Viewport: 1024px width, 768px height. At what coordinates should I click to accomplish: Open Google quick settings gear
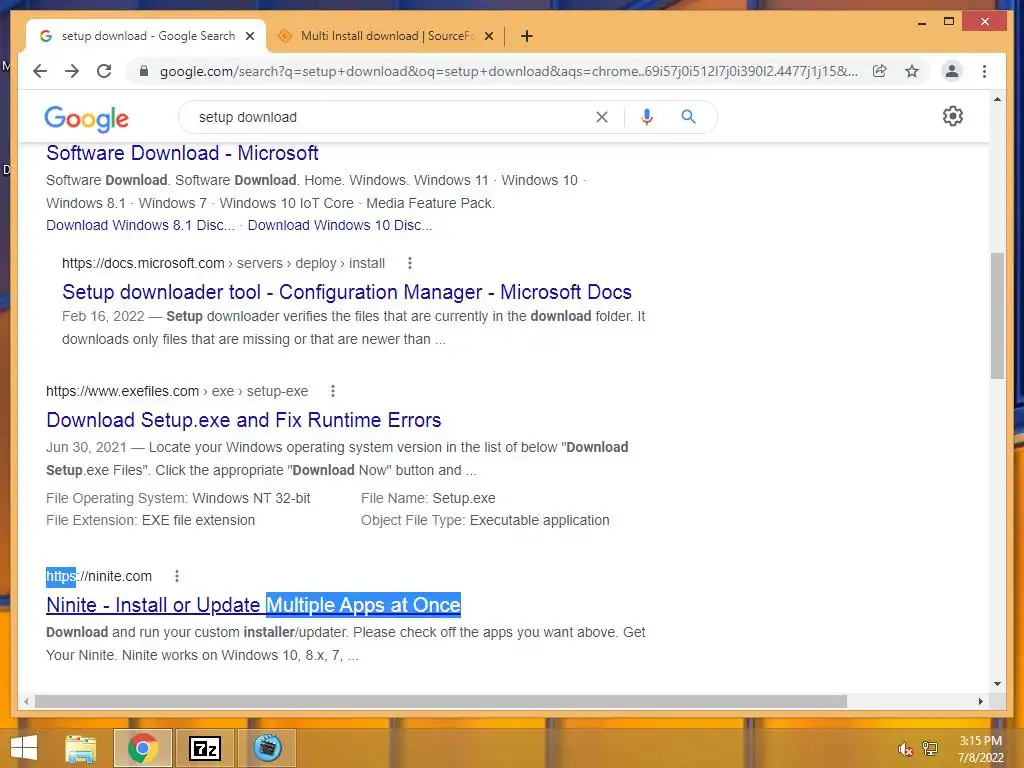click(953, 116)
